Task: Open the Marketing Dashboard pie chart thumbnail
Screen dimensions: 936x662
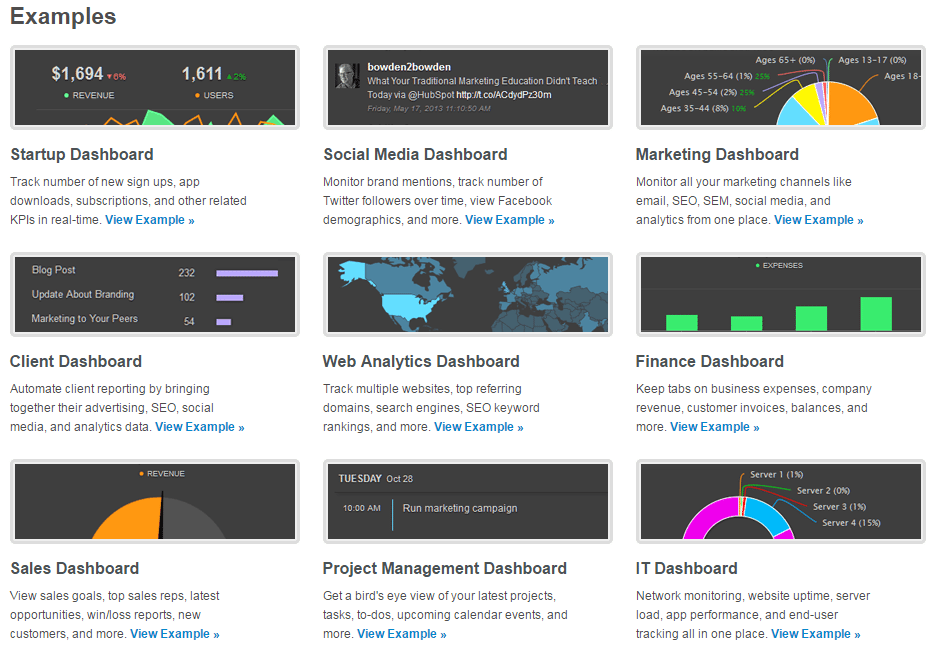Action: click(780, 88)
